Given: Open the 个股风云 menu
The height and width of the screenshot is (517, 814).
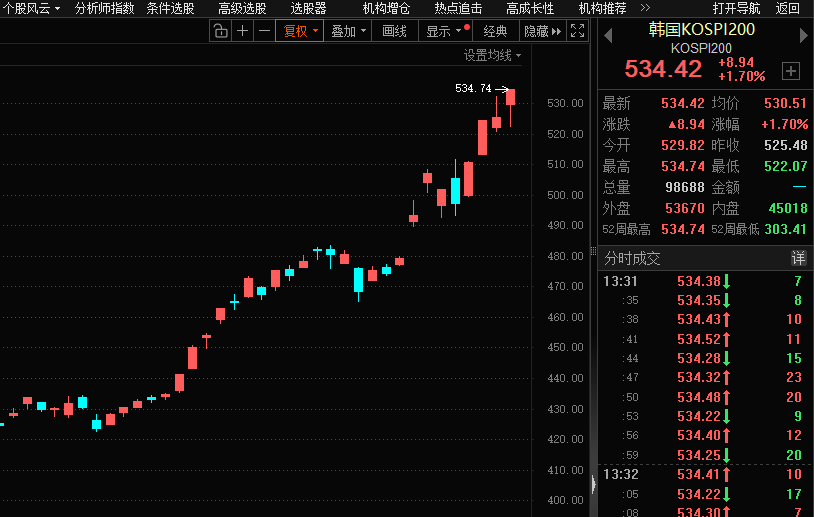Looking at the screenshot, I should point(31,8).
